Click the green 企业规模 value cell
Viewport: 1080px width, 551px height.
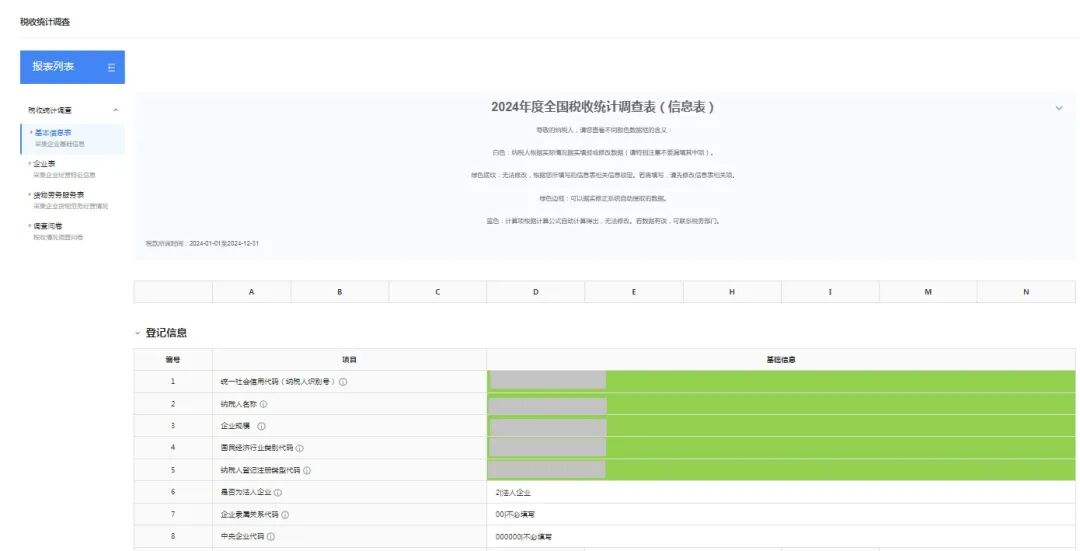(781, 426)
